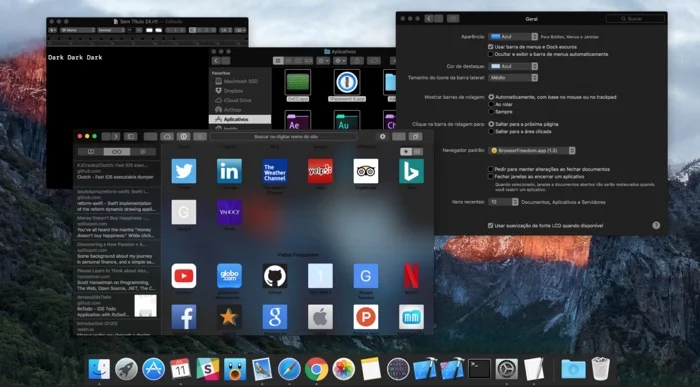Toggle the Safari sidebar button
The height and width of the screenshot is (387, 700).
point(131,137)
